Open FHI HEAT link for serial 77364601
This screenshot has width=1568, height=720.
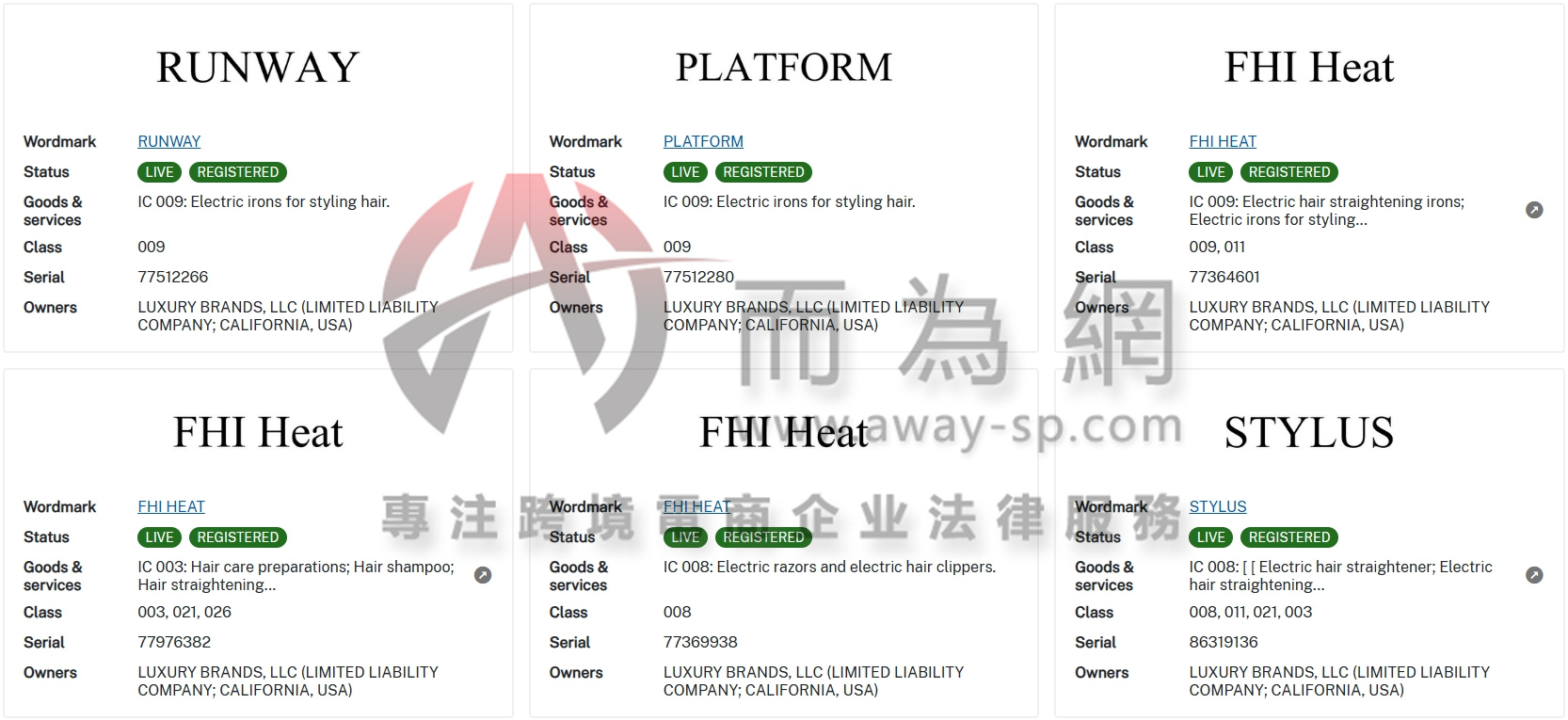(1223, 141)
